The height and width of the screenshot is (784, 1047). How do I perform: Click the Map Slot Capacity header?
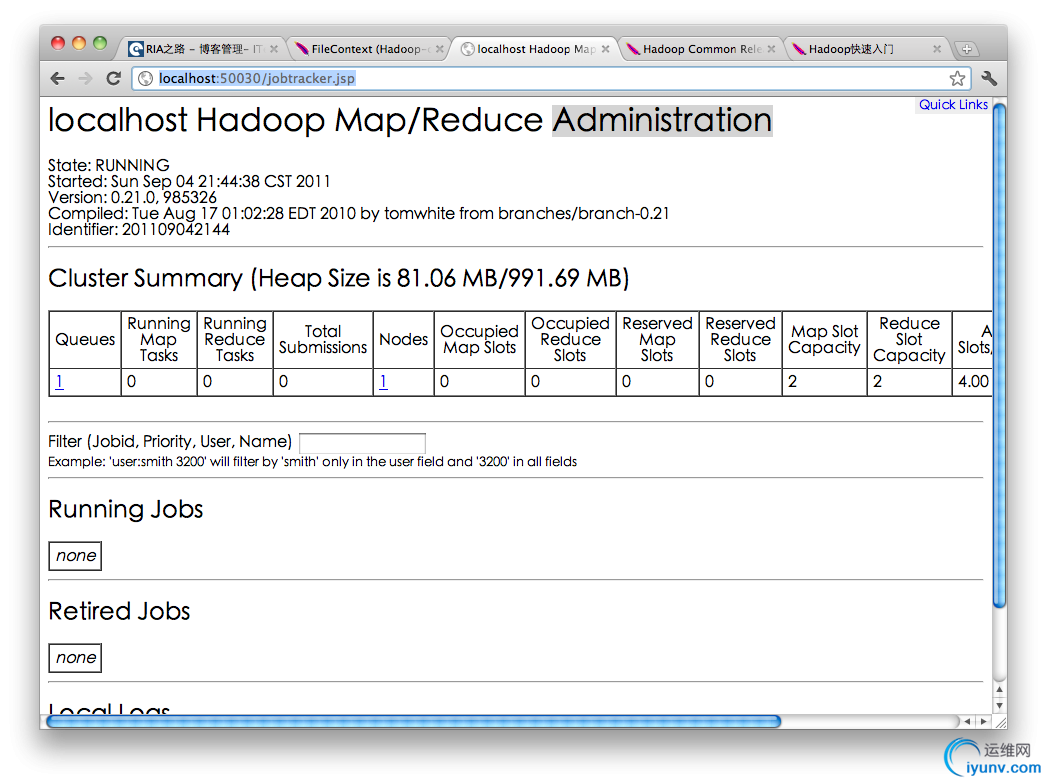tap(825, 339)
